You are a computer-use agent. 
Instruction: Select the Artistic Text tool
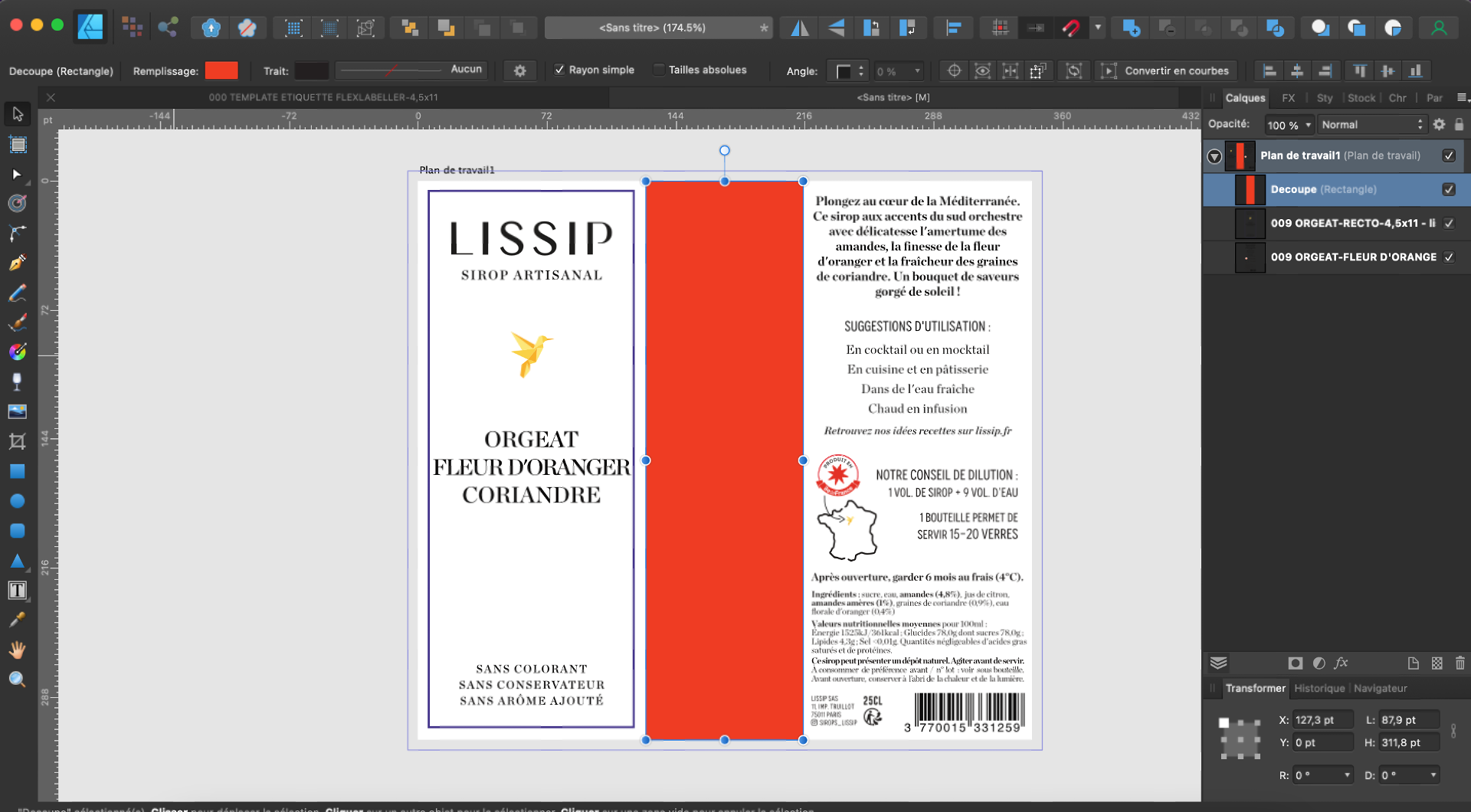tap(18, 591)
